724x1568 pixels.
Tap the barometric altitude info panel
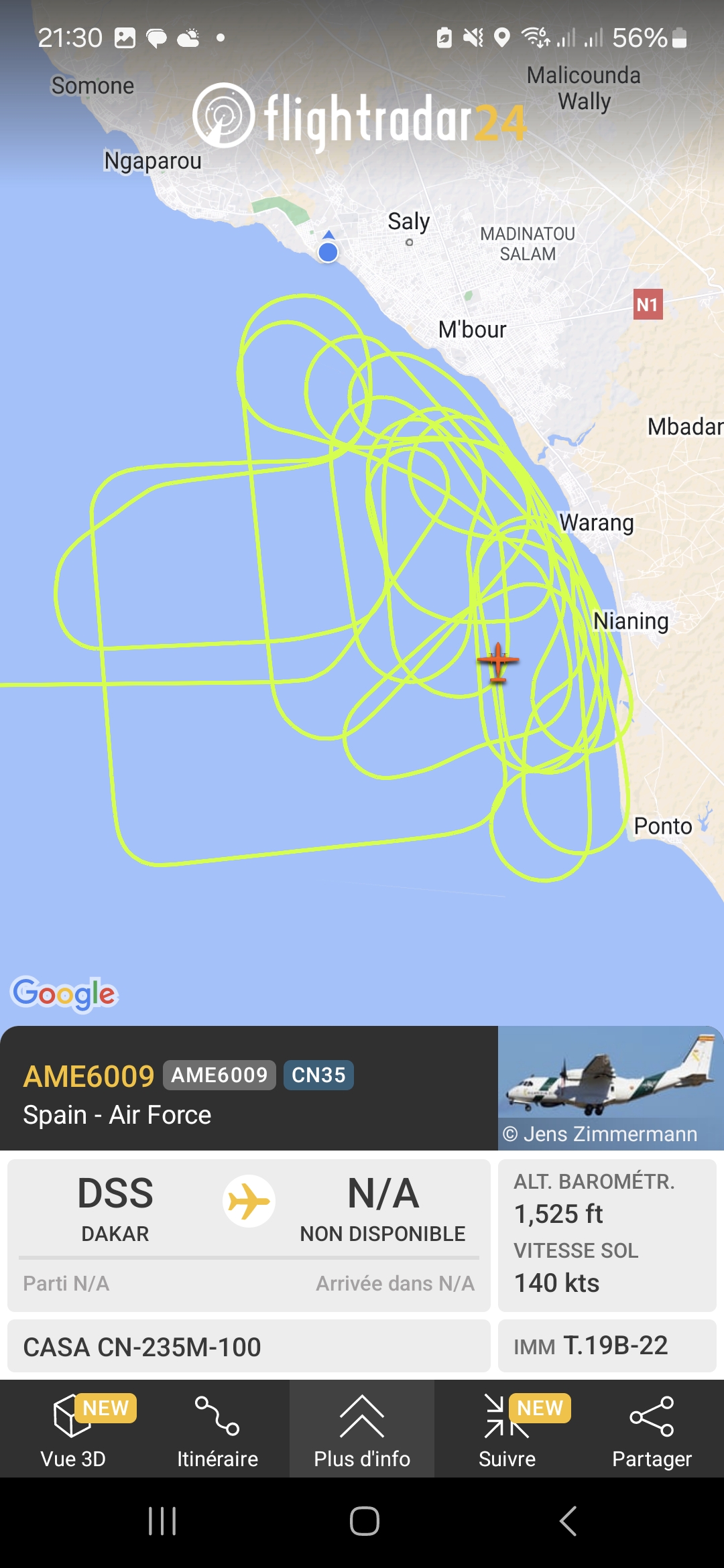click(607, 1235)
